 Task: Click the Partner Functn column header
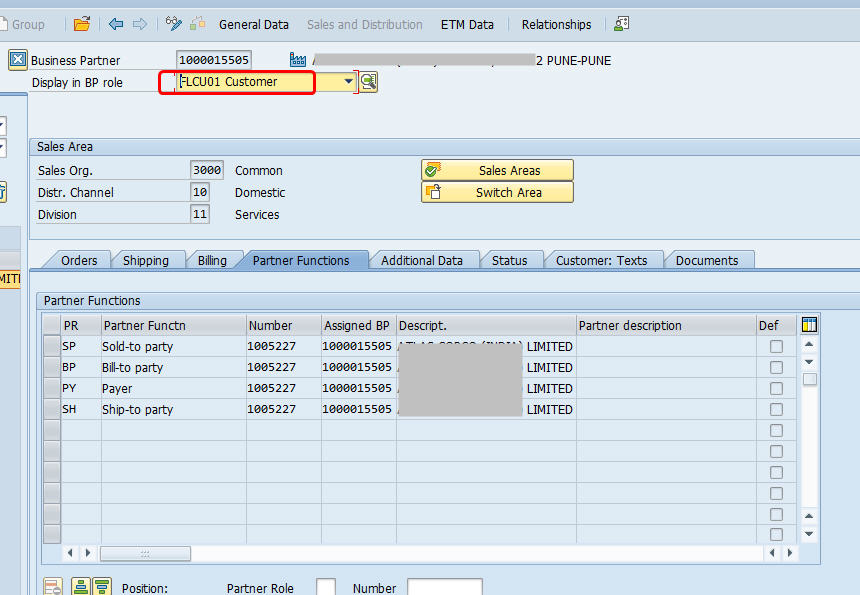tap(174, 325)
